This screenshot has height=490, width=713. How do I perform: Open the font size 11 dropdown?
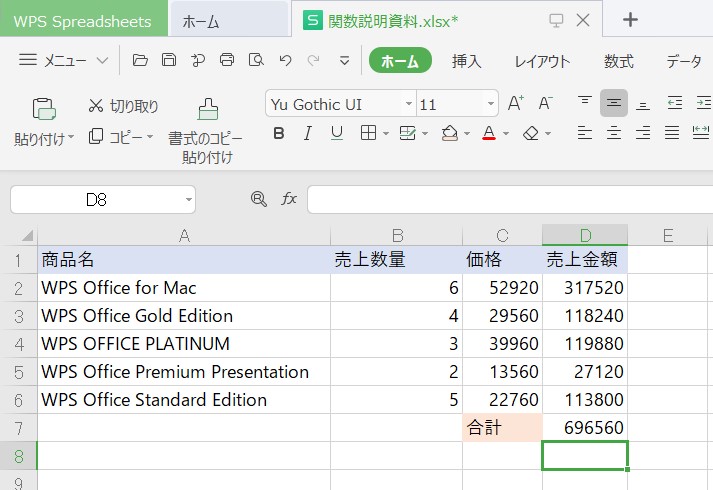click(491, 104)
